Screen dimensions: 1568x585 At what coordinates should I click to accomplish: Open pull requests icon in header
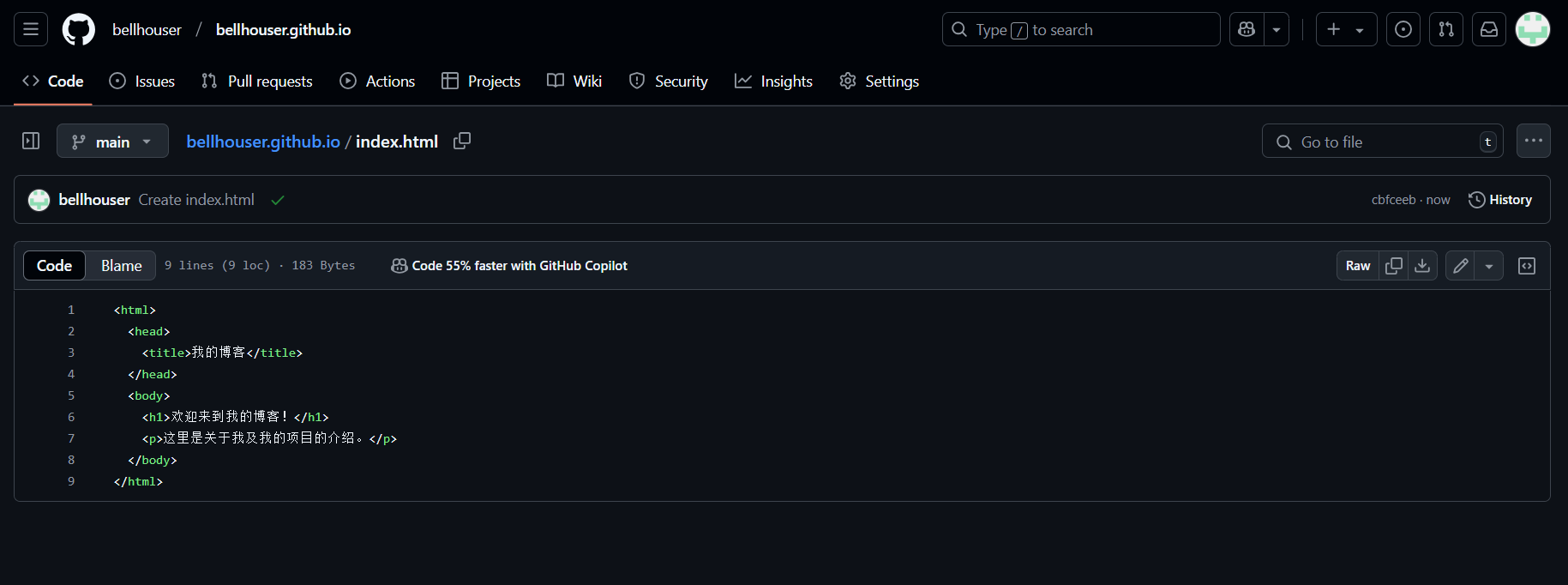tap(1446, 30)
